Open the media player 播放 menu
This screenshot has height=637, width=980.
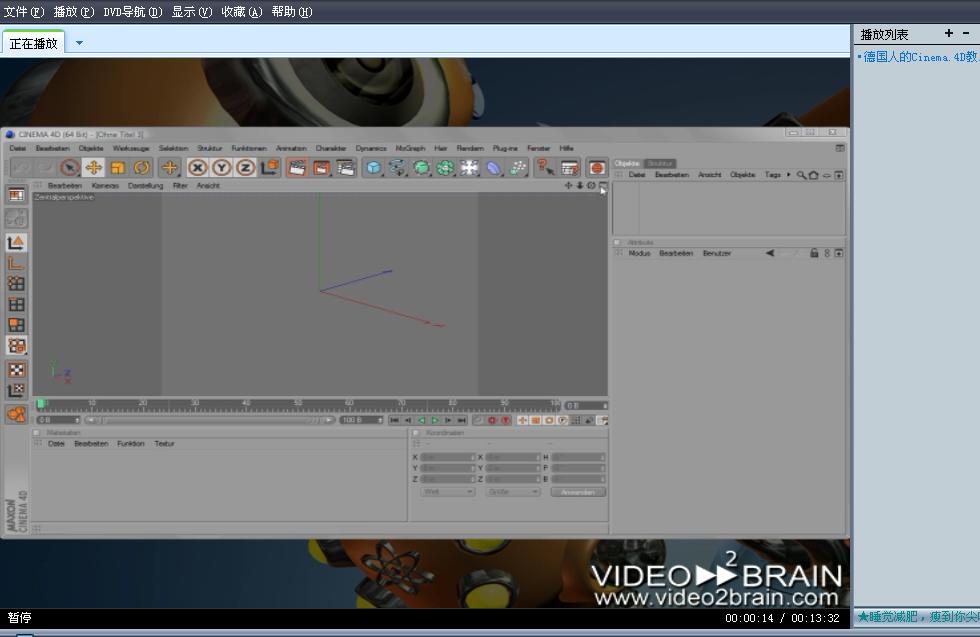pos(74,12)
